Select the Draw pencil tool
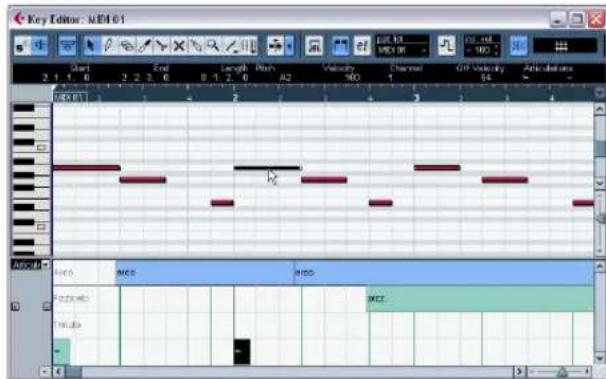606x379 pixels. tap(108, 46)
